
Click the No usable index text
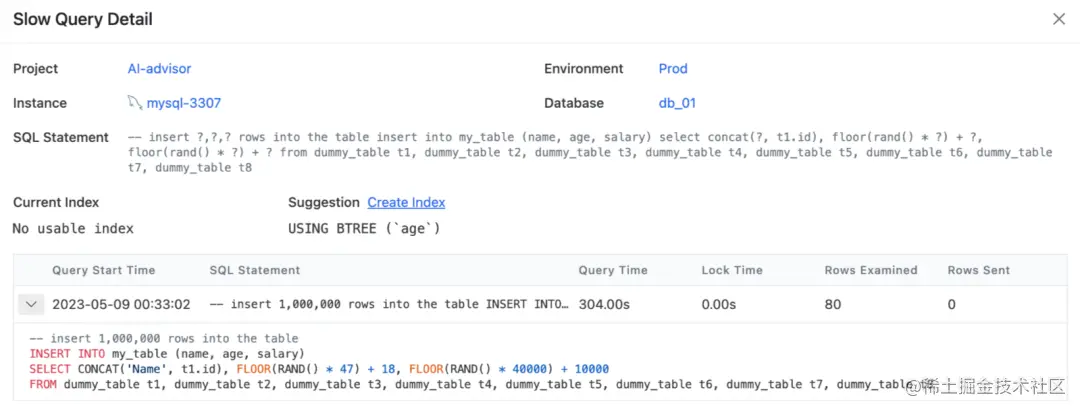73,229
